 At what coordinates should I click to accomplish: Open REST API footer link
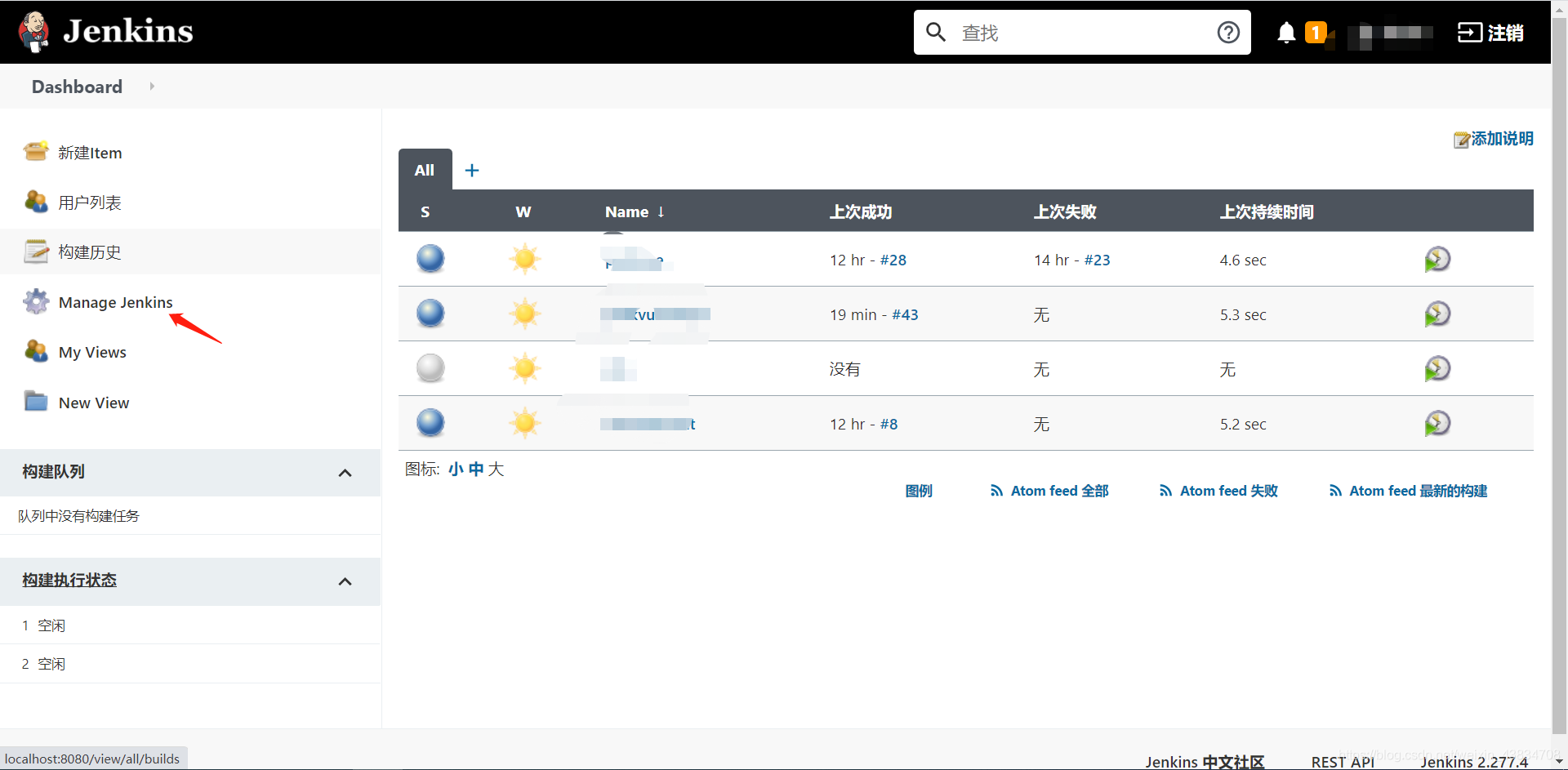pyautogui.click(x=1343, y=761)
